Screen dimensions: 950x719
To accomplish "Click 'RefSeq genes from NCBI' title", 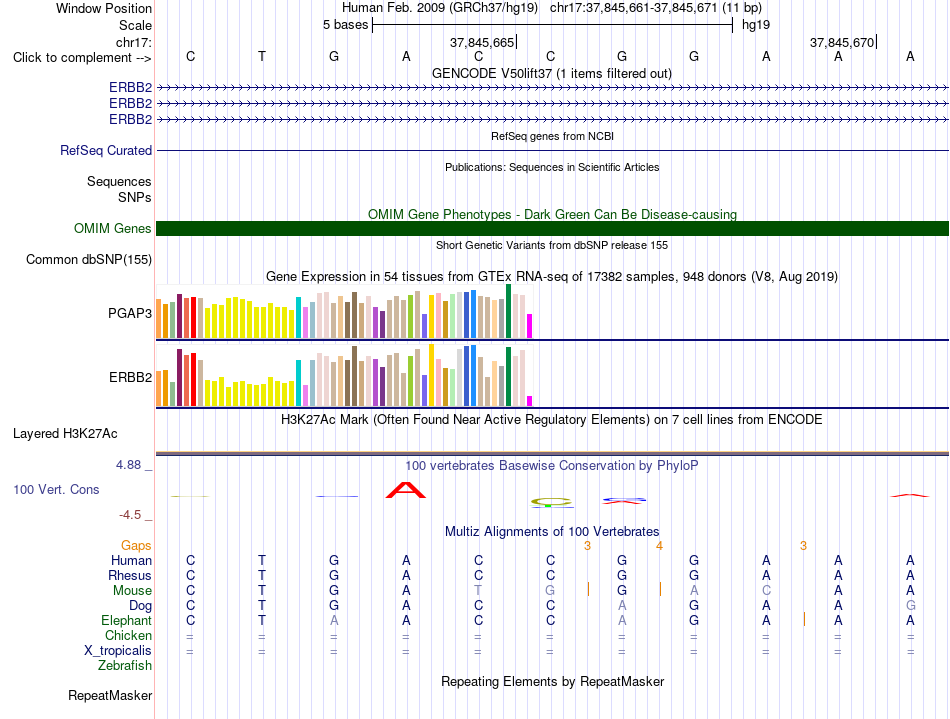I will [552, 136].
